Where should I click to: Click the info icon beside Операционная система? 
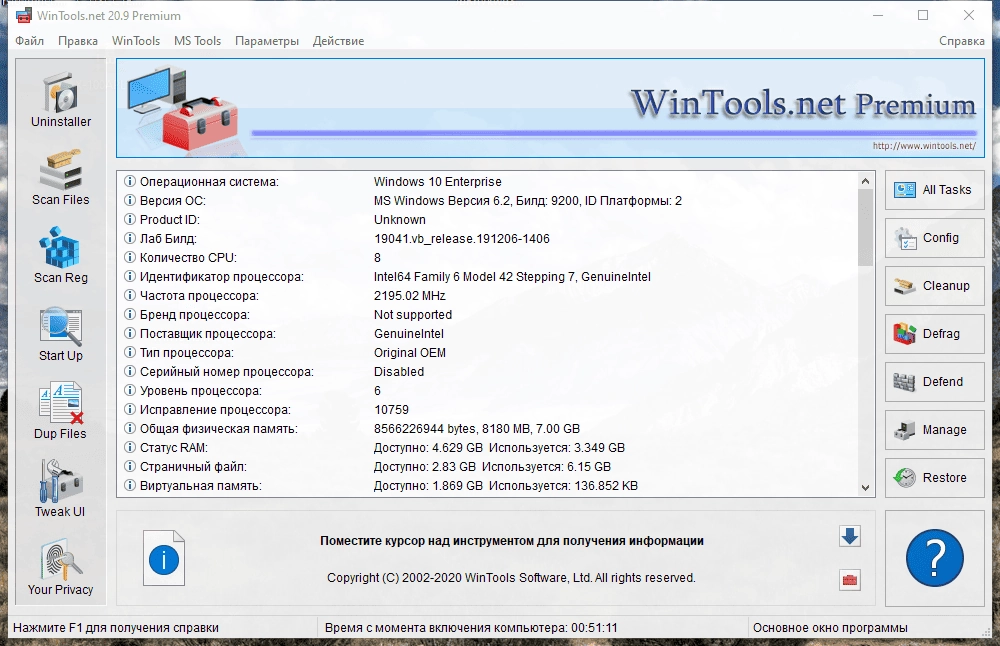click(x=129, y=181)
